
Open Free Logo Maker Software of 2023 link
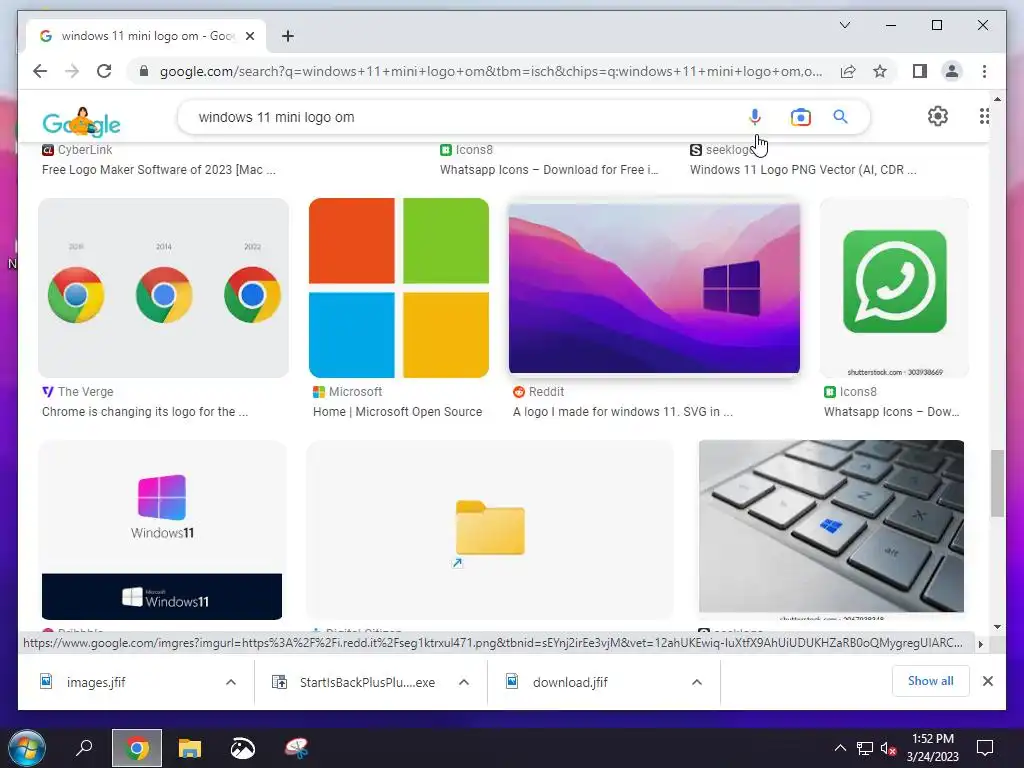click(159, 170)
